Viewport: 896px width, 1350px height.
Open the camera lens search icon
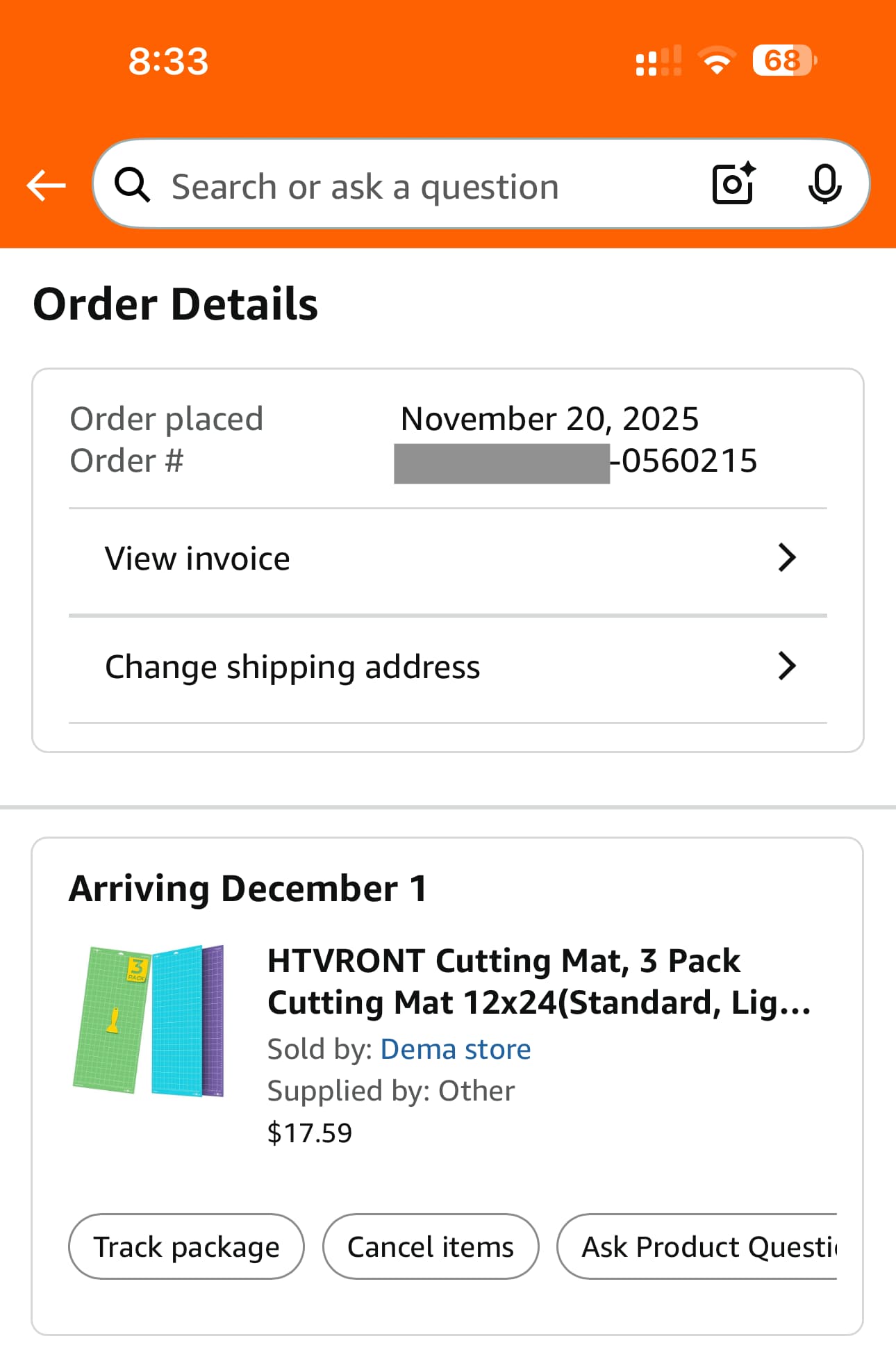(733, 184)
